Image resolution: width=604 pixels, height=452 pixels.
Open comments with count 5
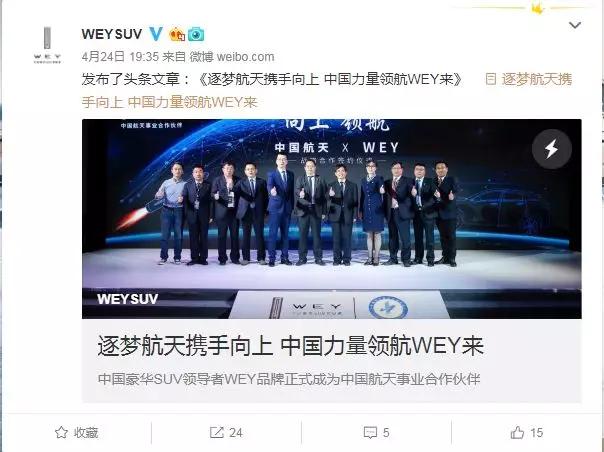(x=376, y=432)
